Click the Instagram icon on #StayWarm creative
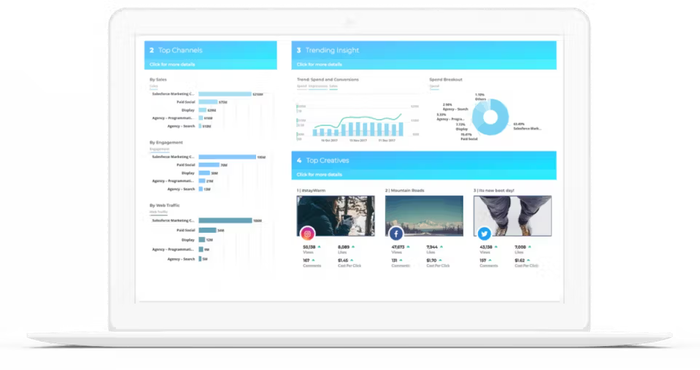This screenshot has height=370, width=700. coord(307,233)
